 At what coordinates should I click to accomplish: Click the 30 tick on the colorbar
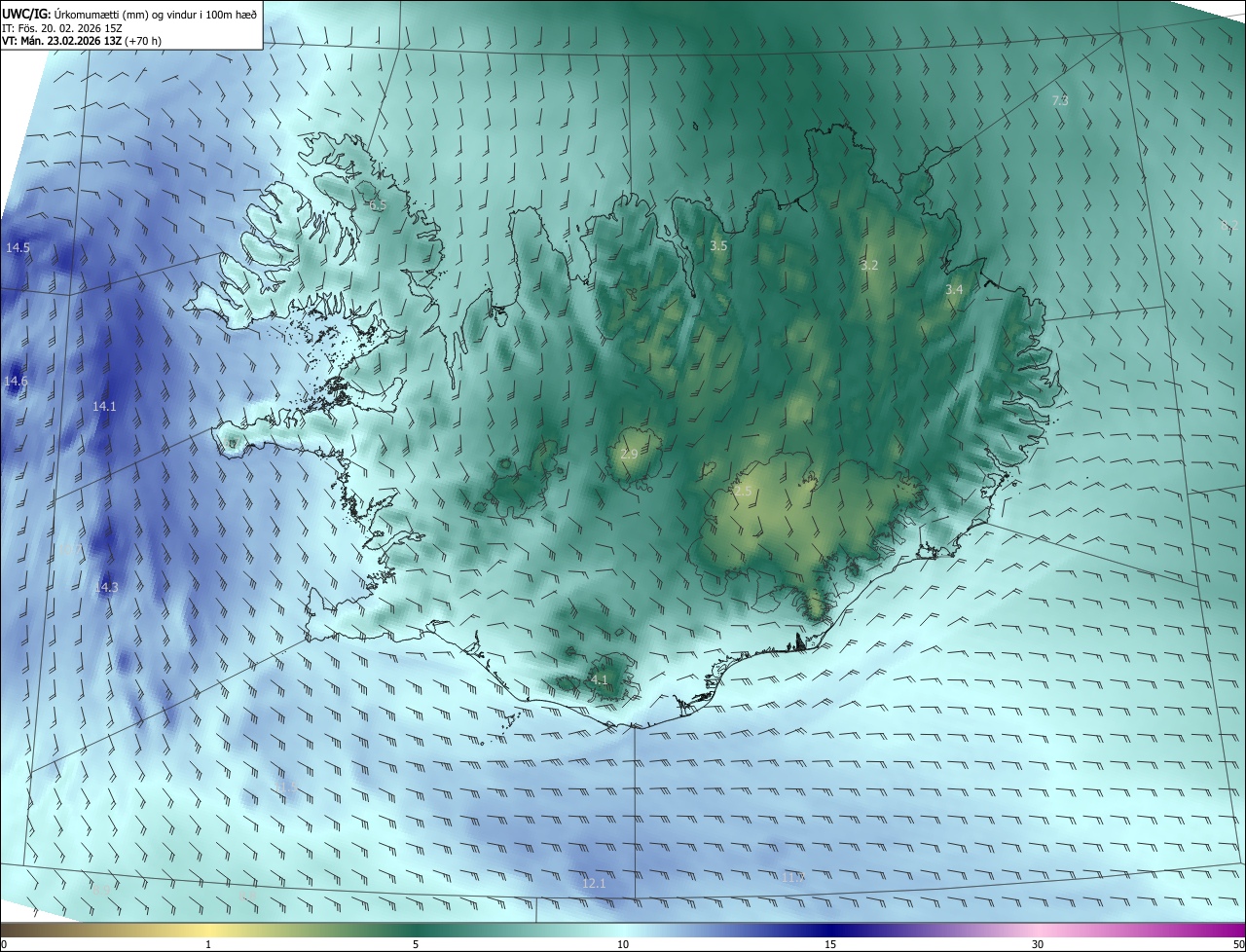point(1038,945)
